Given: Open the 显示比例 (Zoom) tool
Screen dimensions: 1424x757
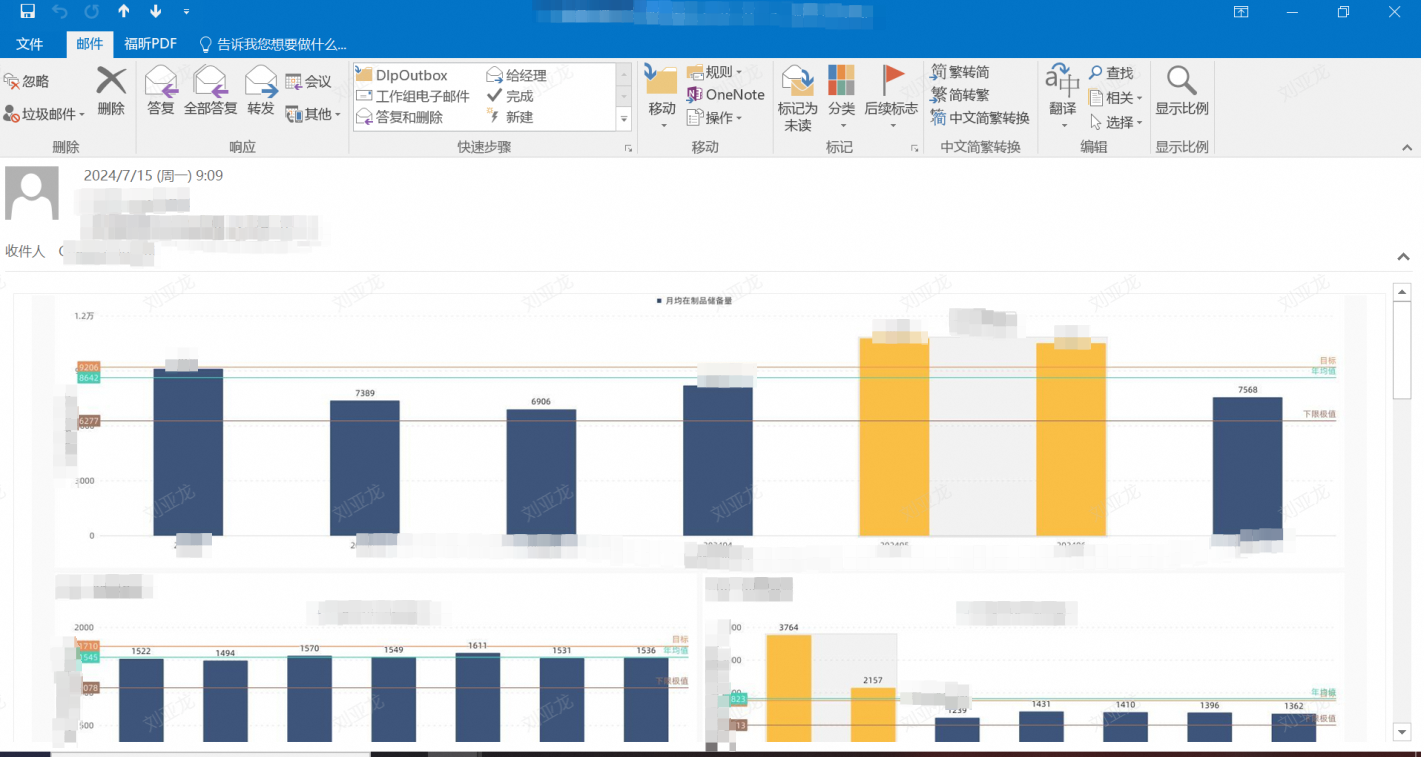Looking at the screenshot, I should [1182, 92].
